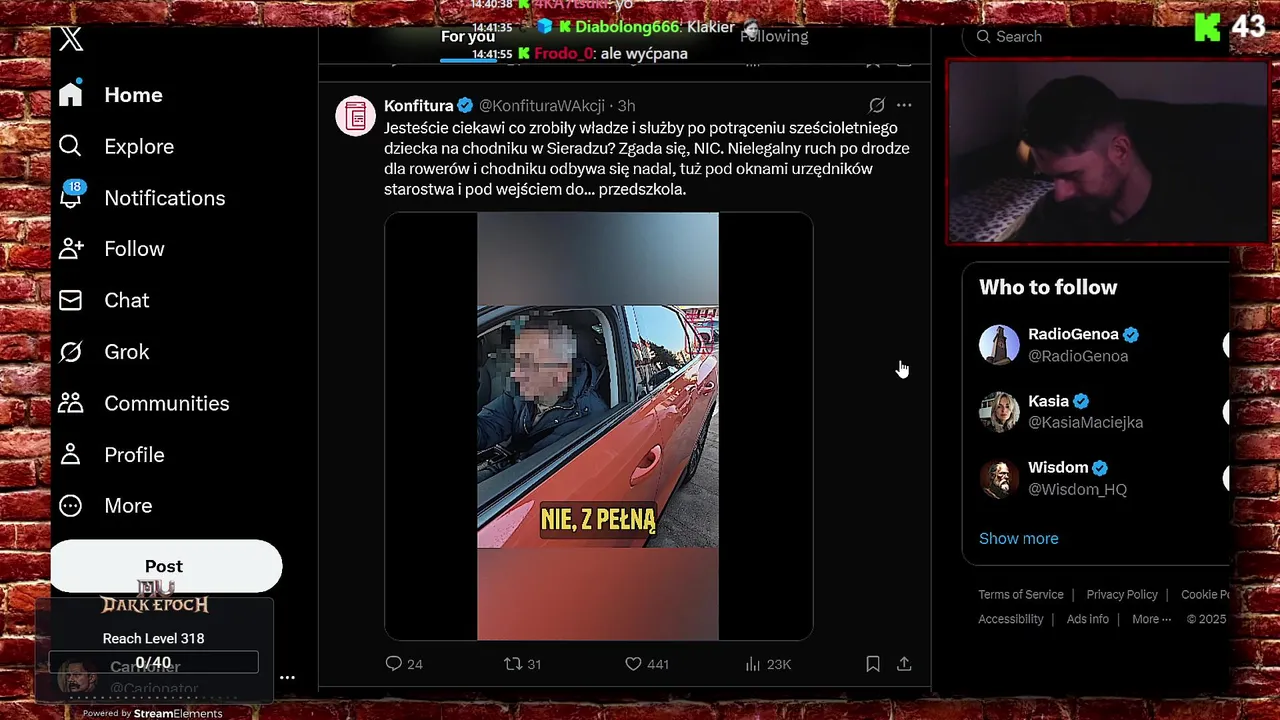The image size is (1280, 720).
Task: Click the share icon on Konfitura post
Action: [904, 664]
